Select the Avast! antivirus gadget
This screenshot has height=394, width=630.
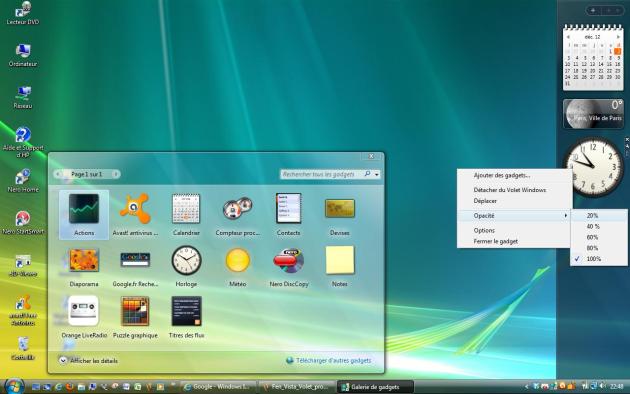(135, 214)
